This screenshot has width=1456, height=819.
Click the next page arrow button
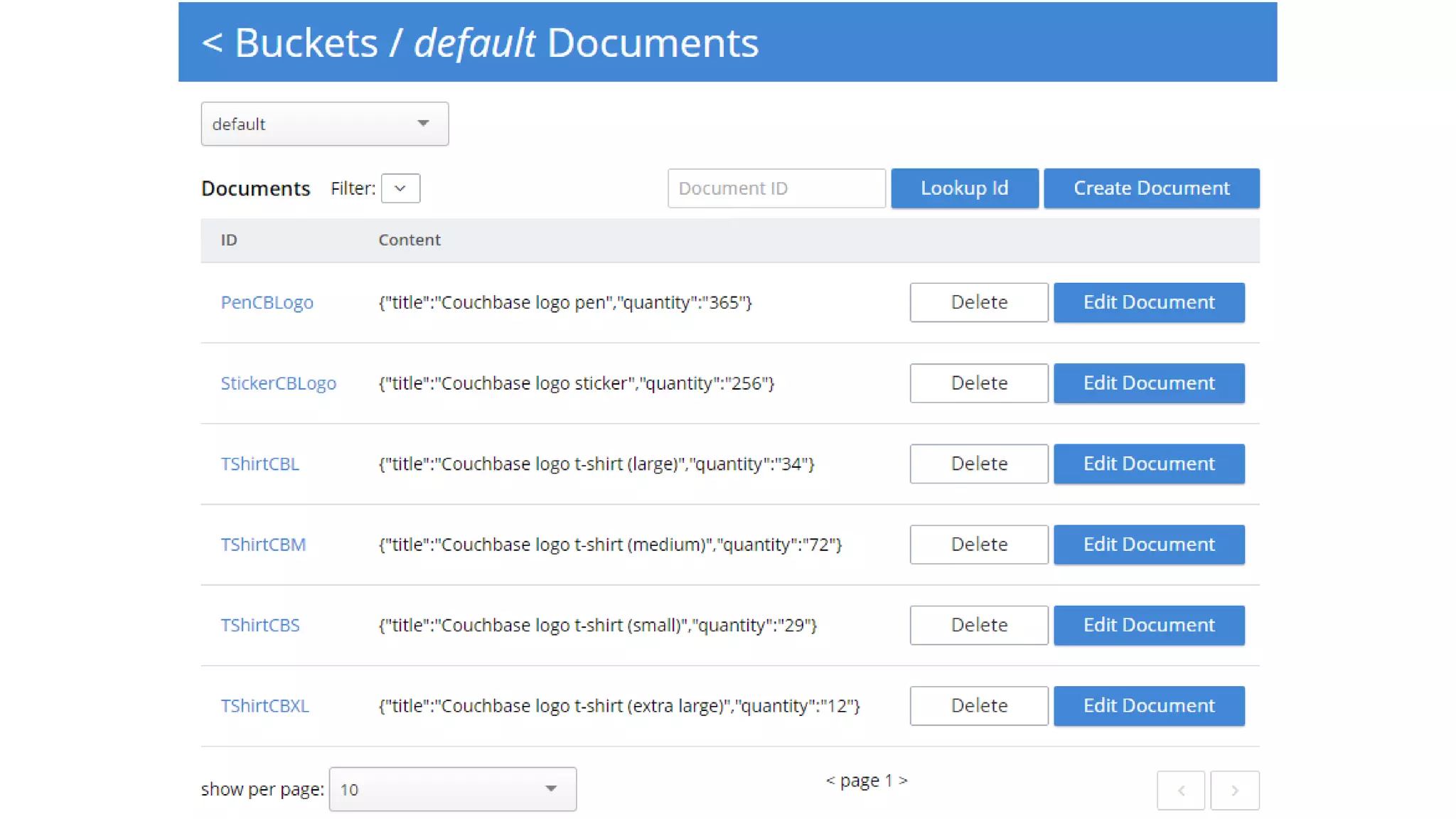click(1234, 790)
